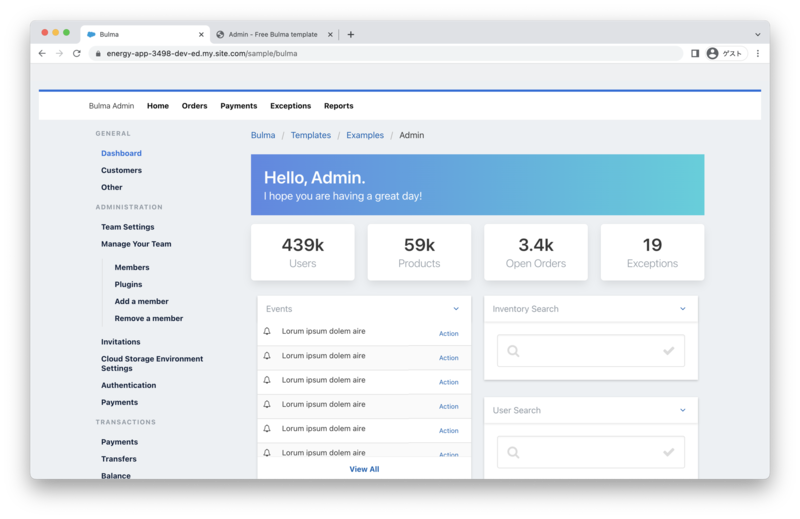Click the padlock icon in address bar

(98, 54)
